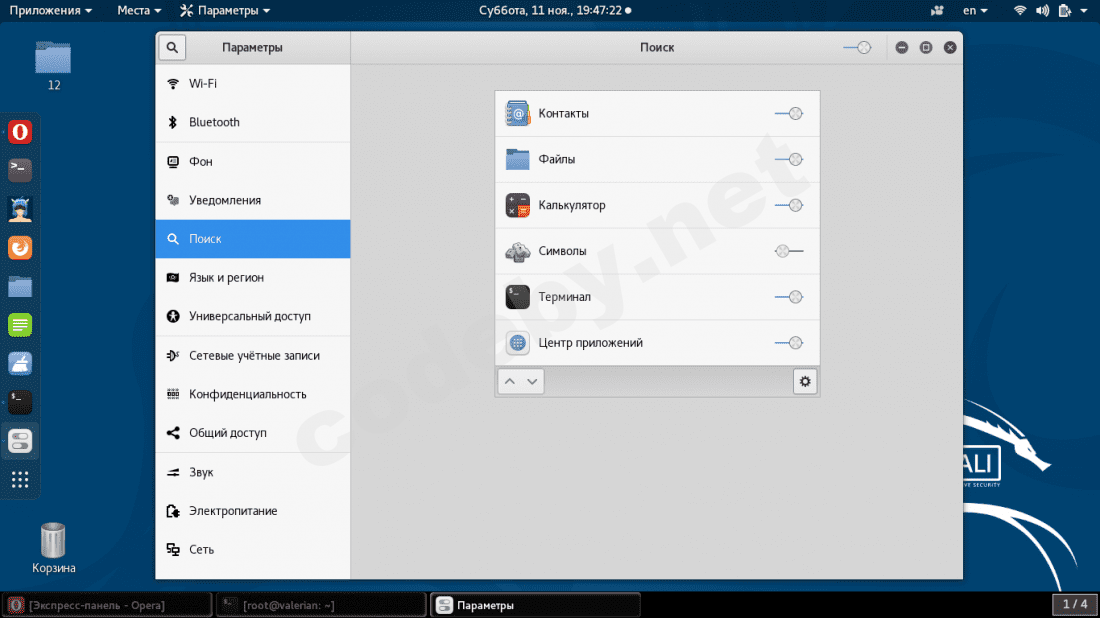
Task: Click the Символы label in list
Action: (562, 251)
